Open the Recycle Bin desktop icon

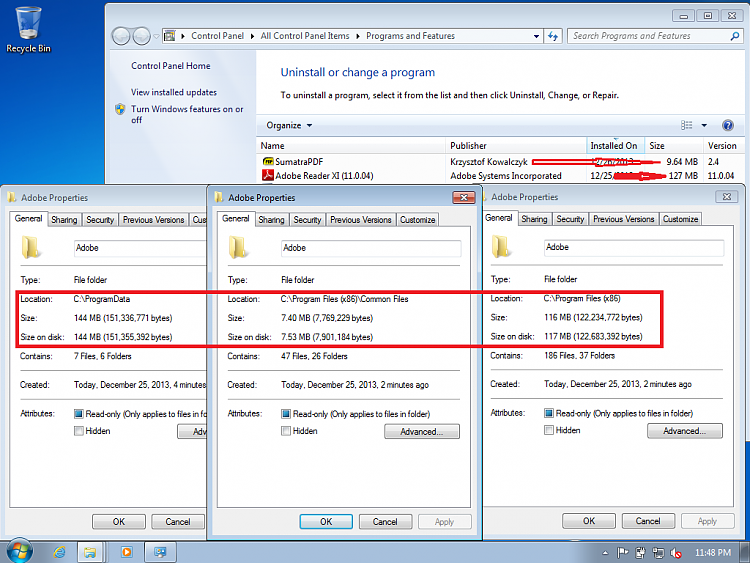click(28, 29)
